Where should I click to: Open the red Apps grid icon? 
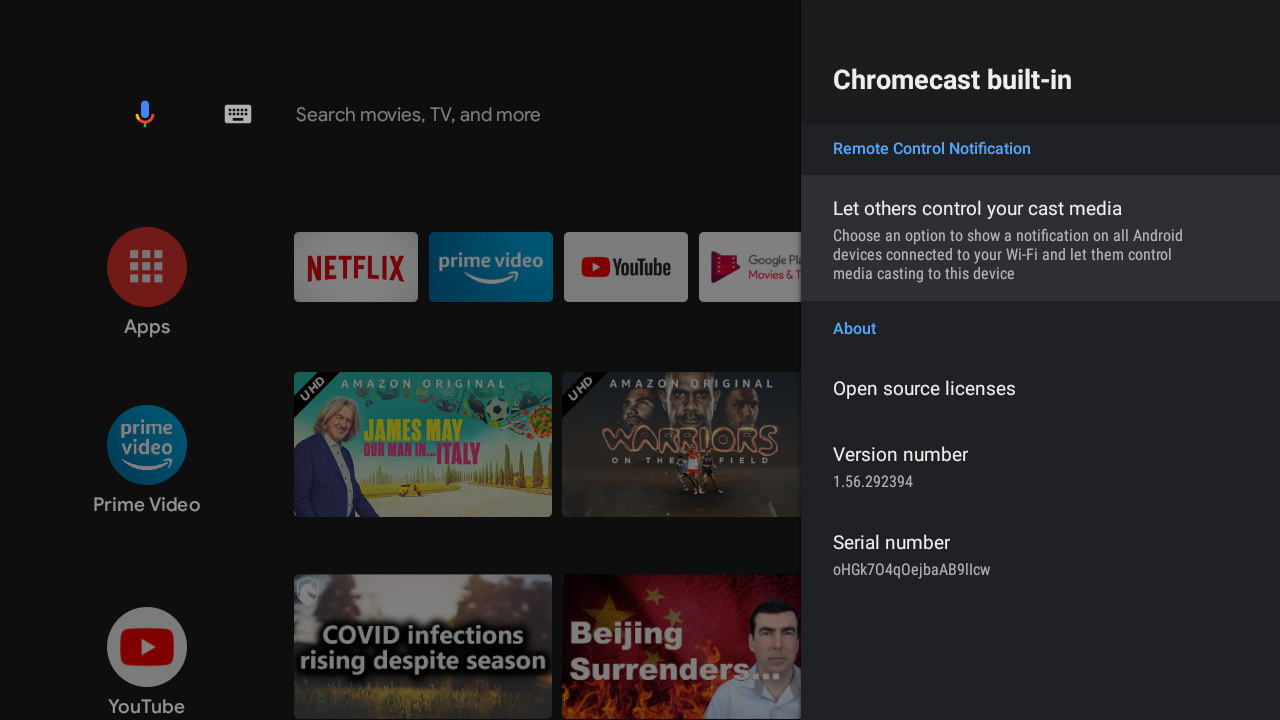click(x=147, y=267)
